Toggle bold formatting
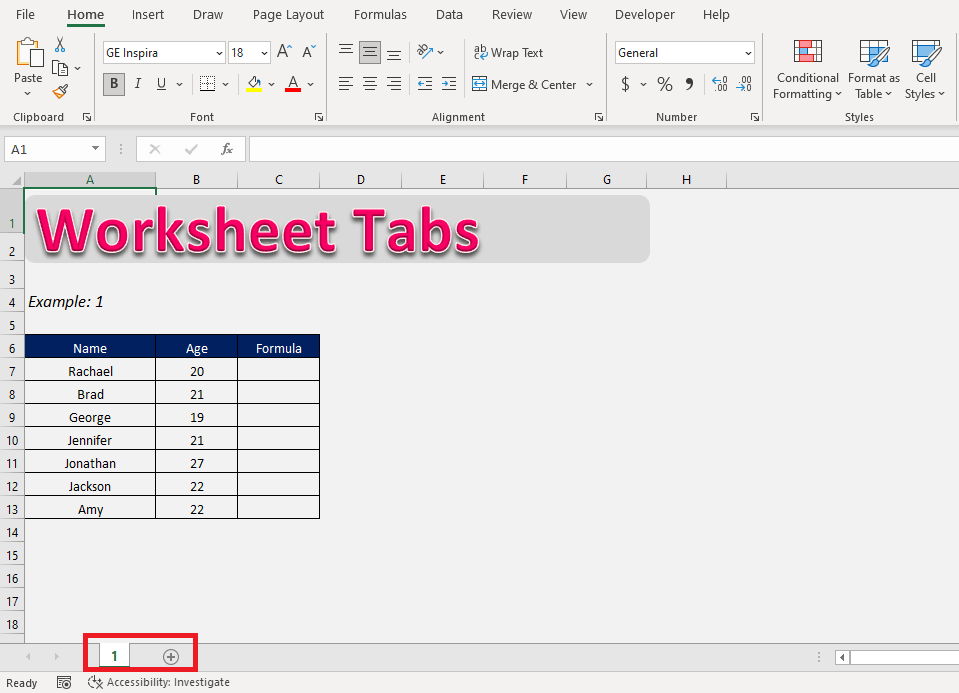Screen dimensions: 959x693 [113, 84]
